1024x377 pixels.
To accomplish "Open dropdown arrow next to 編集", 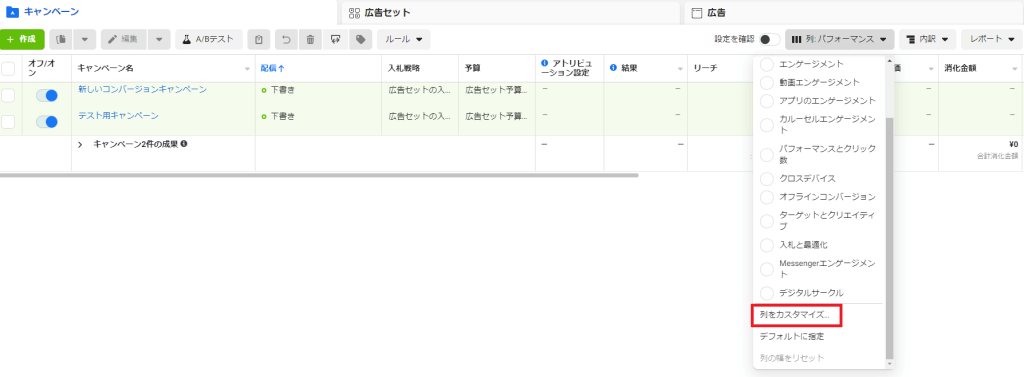I will pos(159,39).
